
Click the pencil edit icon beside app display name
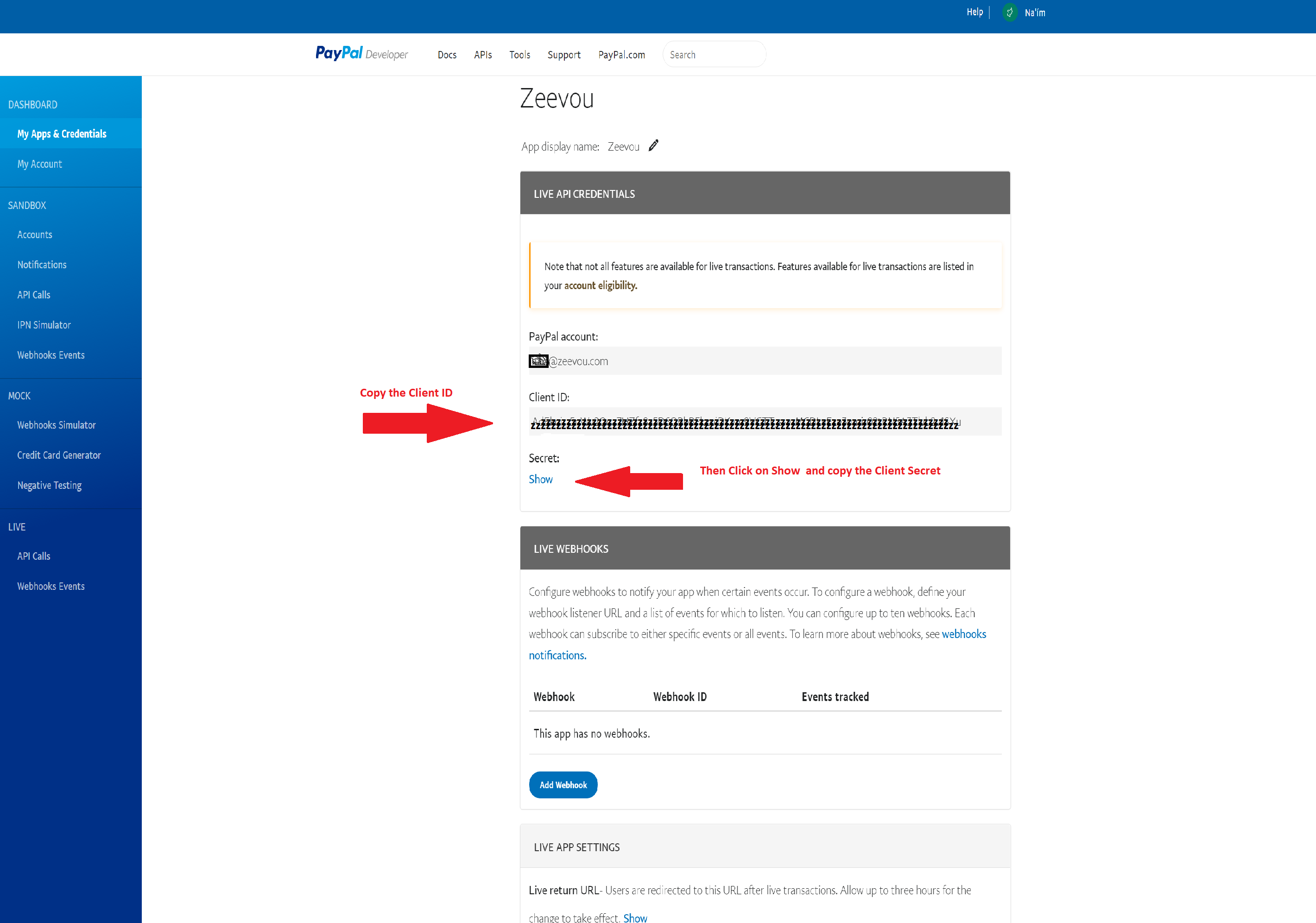point(653,145)
